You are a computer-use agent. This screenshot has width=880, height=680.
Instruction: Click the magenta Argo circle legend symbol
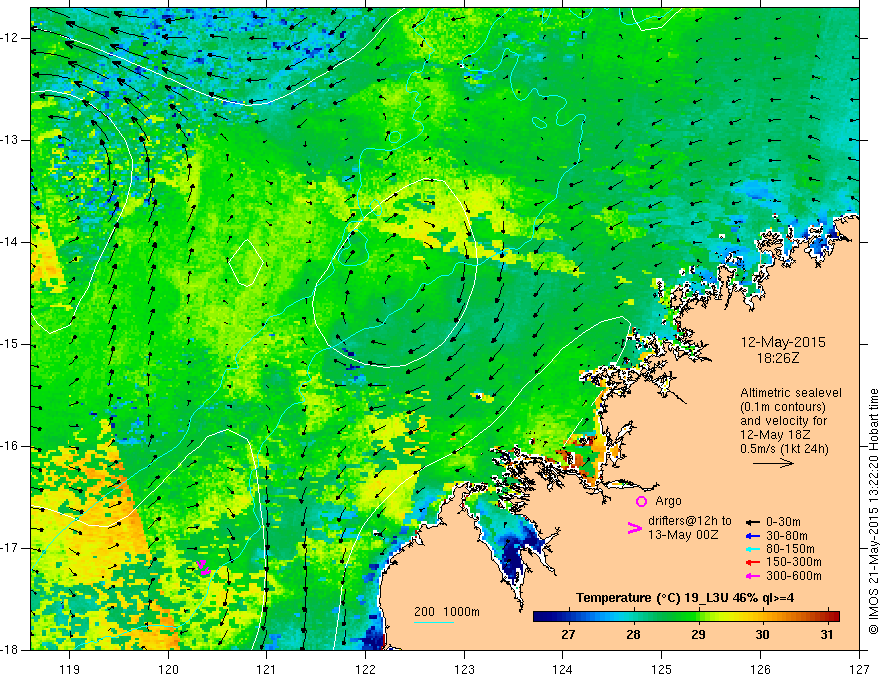[641, 501]
